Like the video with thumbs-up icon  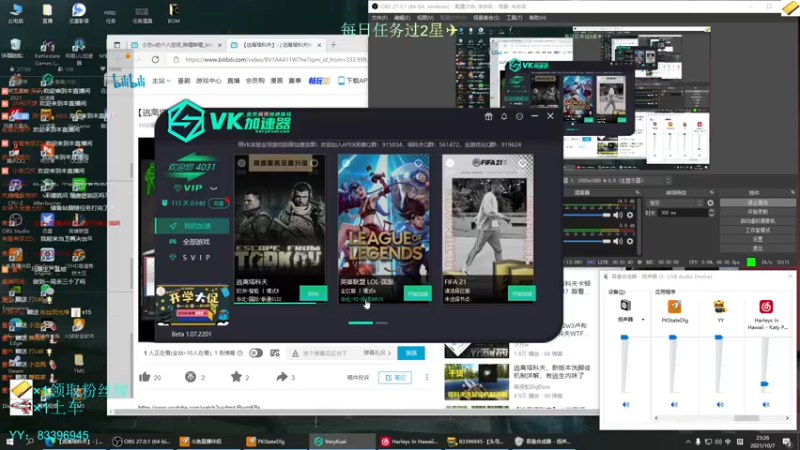145,377
